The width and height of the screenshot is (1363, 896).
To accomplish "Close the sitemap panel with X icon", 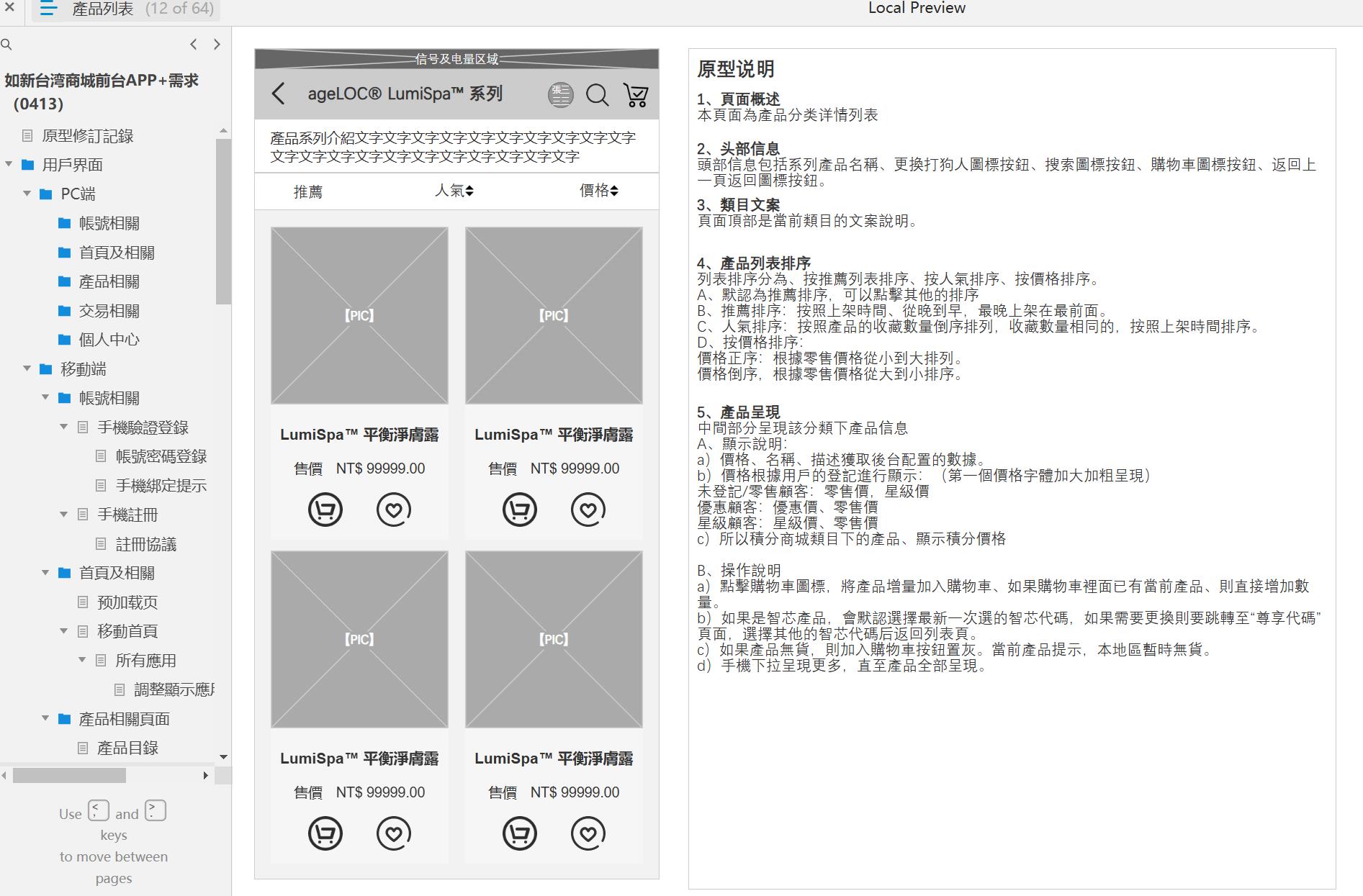I will click(9, 8).
